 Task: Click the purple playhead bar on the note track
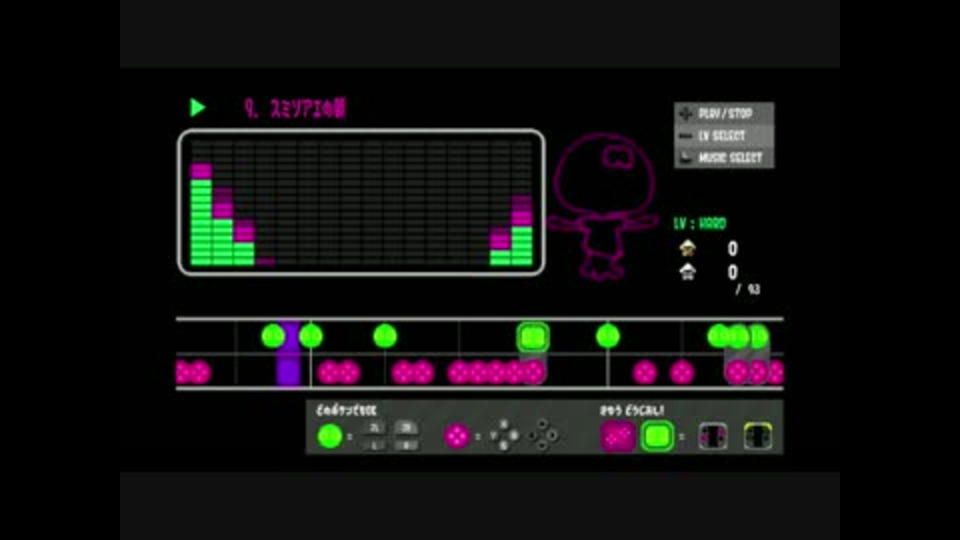click(x=288, y=354)
